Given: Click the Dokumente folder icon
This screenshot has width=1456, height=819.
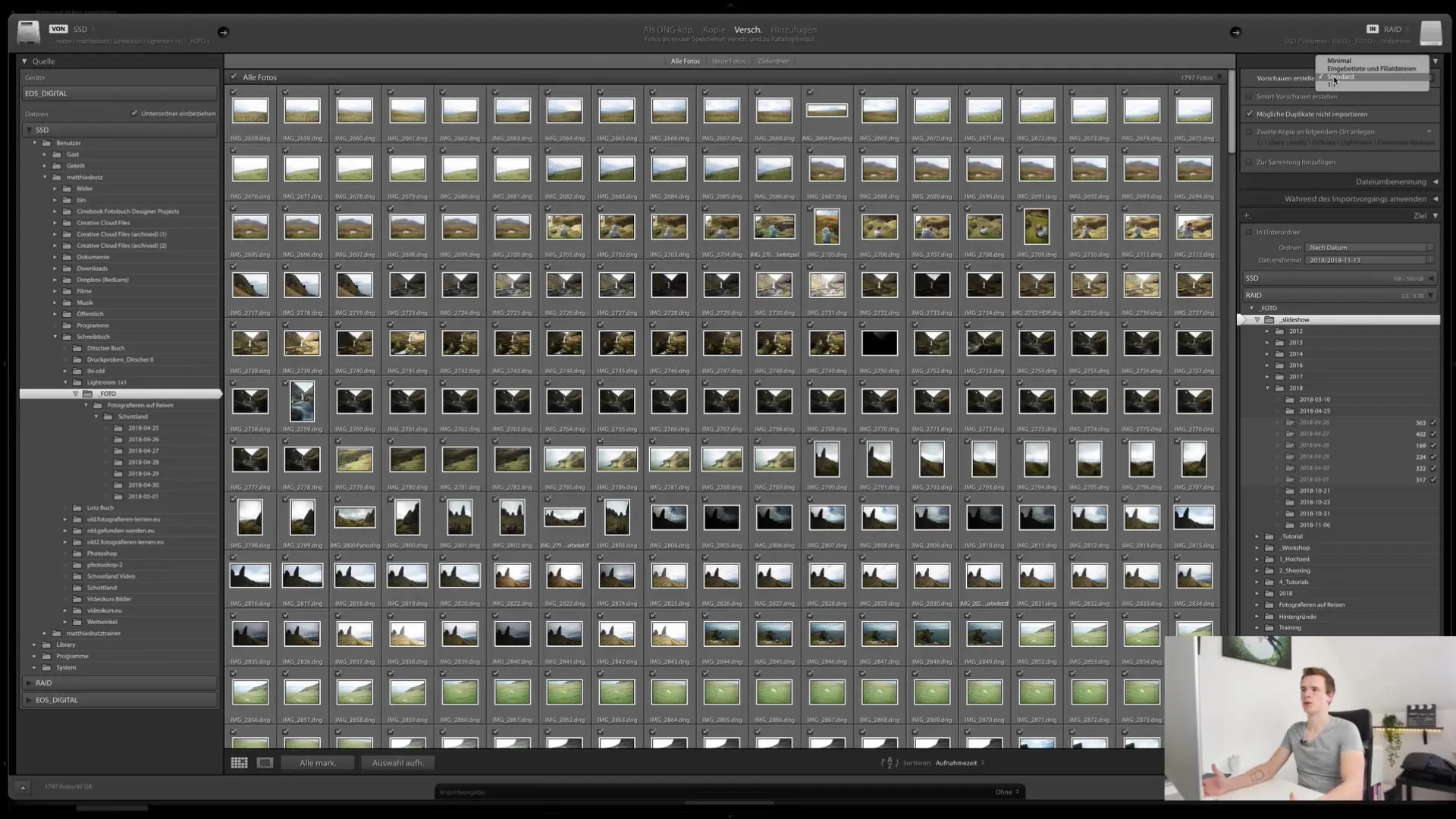Looking at the screenshot, I should pos(67,257).
